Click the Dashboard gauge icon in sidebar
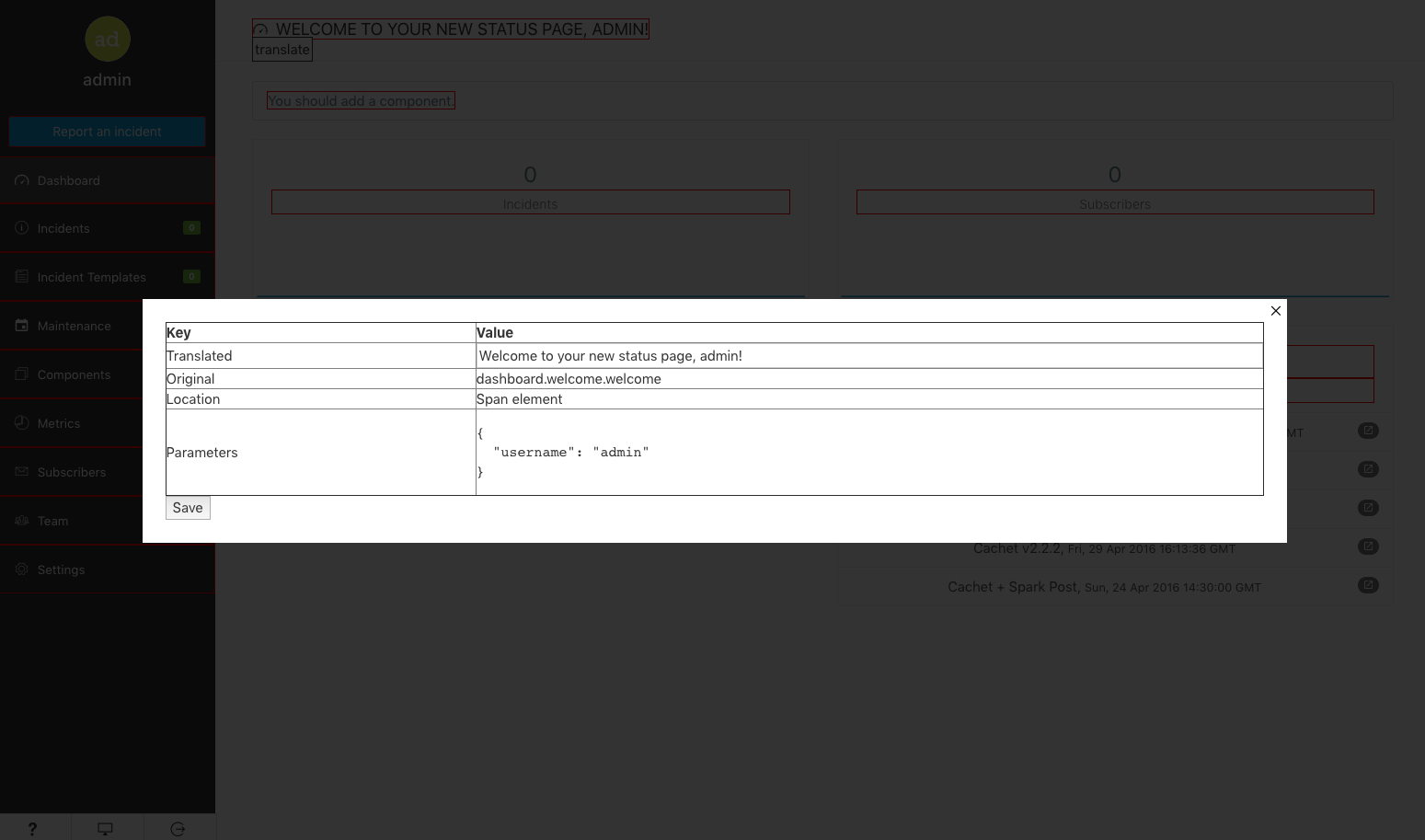Image resolution: width=1425 pixels, height=840 pixels. (22, 180)
